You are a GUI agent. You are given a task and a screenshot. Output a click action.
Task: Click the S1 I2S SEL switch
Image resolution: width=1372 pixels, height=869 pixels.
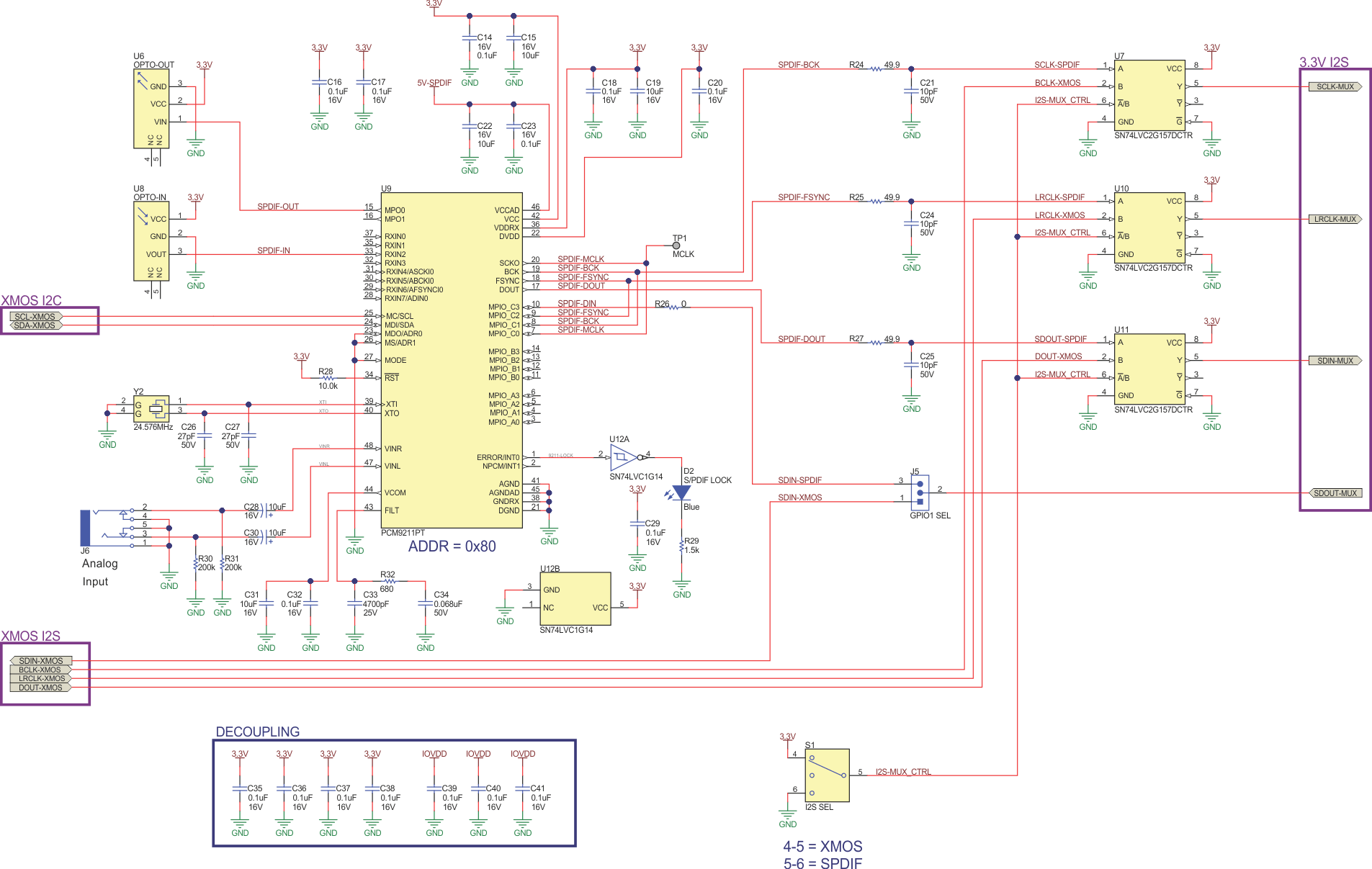827,776
